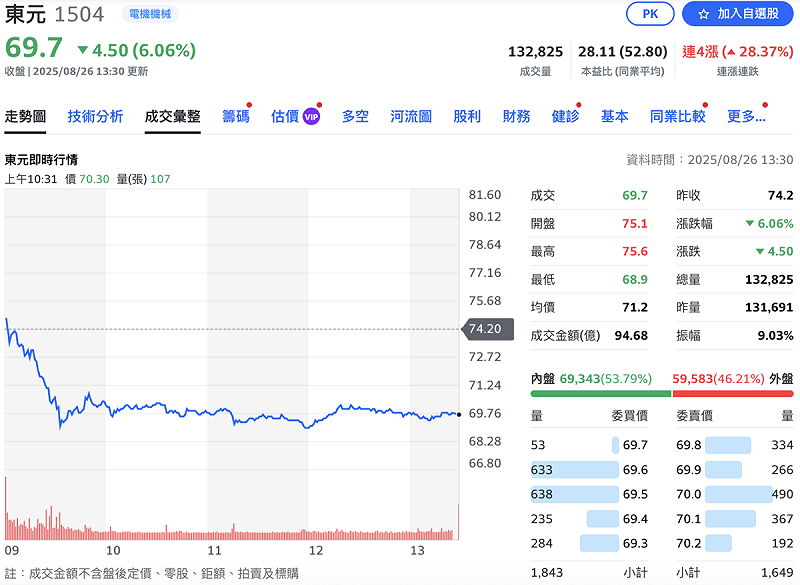Screen dimensions: 800x585
Task: Click the 69.3 bid price row
Action: [589, 543]
